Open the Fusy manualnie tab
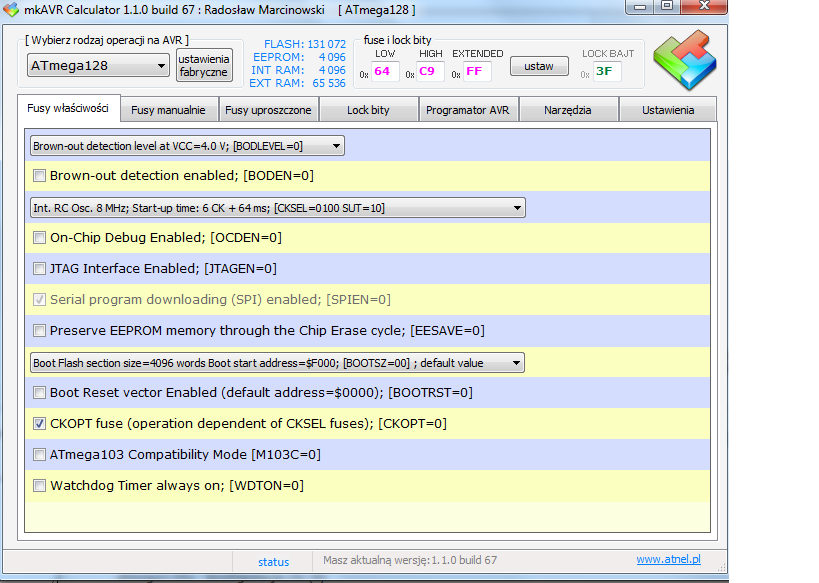This screenshot has height=583, width=819. coord(168,110)
